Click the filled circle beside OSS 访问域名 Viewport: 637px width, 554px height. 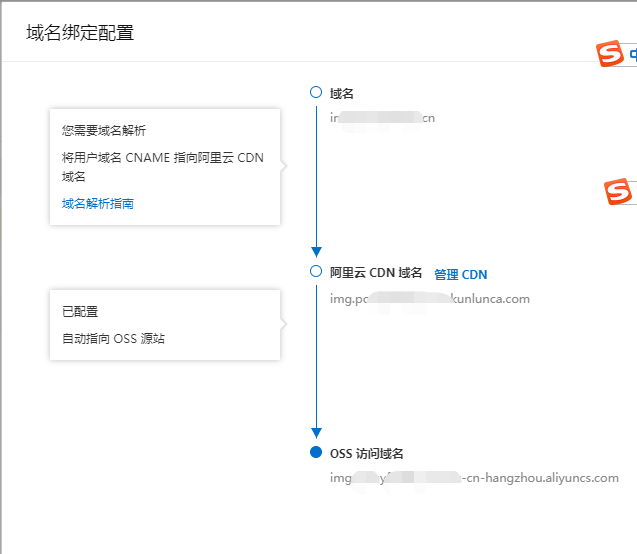pyautogui.click(x=316, y=452)
